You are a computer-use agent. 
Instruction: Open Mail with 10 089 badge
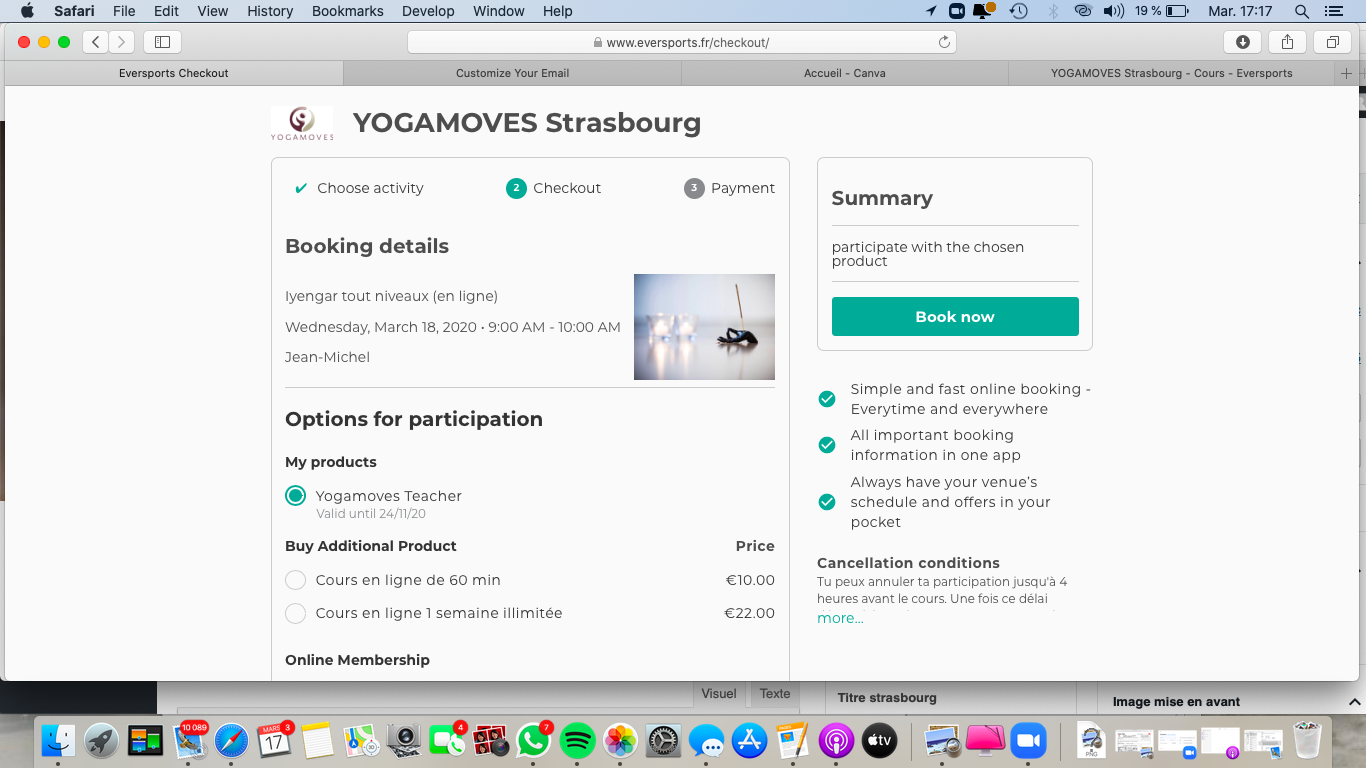188,741
